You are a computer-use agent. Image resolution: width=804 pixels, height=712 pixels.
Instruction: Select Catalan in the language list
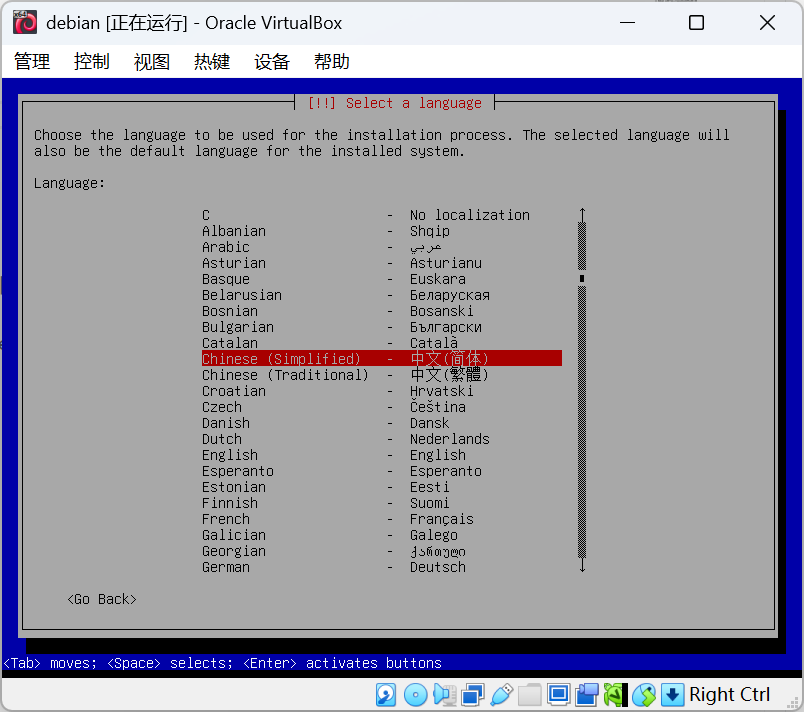point(382,343)
